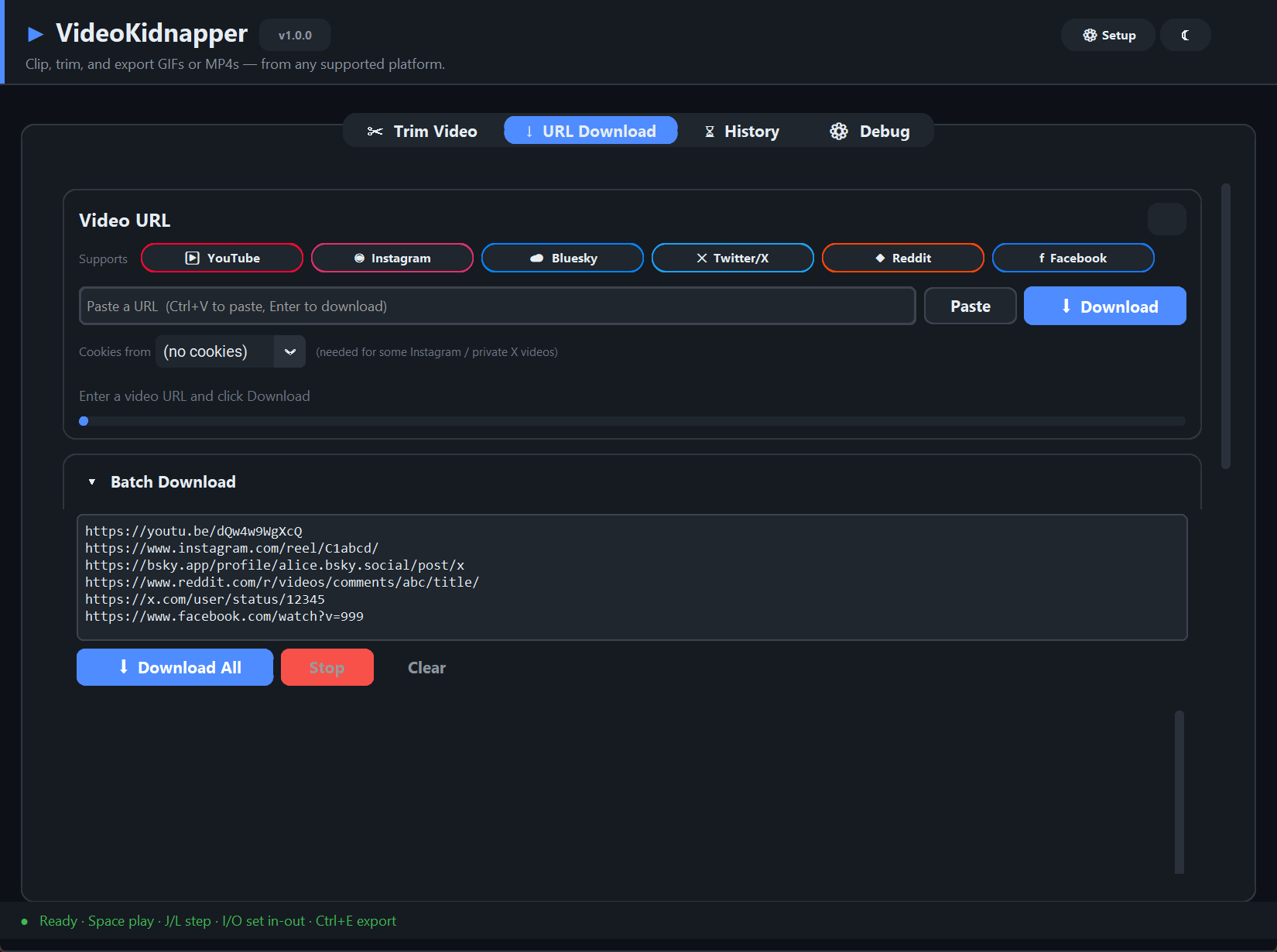The width and height of the screenshot is (1277, 952).
Task: Select the Twitter/X platform chip
Action: point(733,258)
